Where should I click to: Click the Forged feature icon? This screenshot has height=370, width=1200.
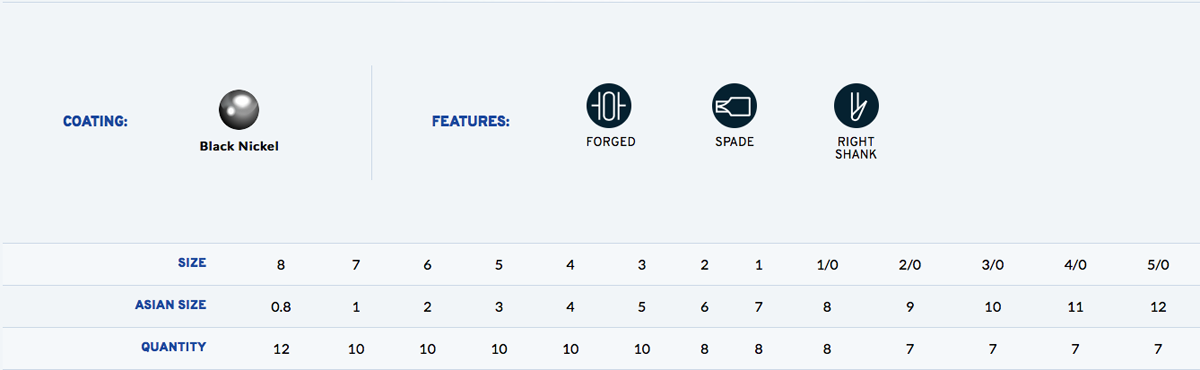609,104
